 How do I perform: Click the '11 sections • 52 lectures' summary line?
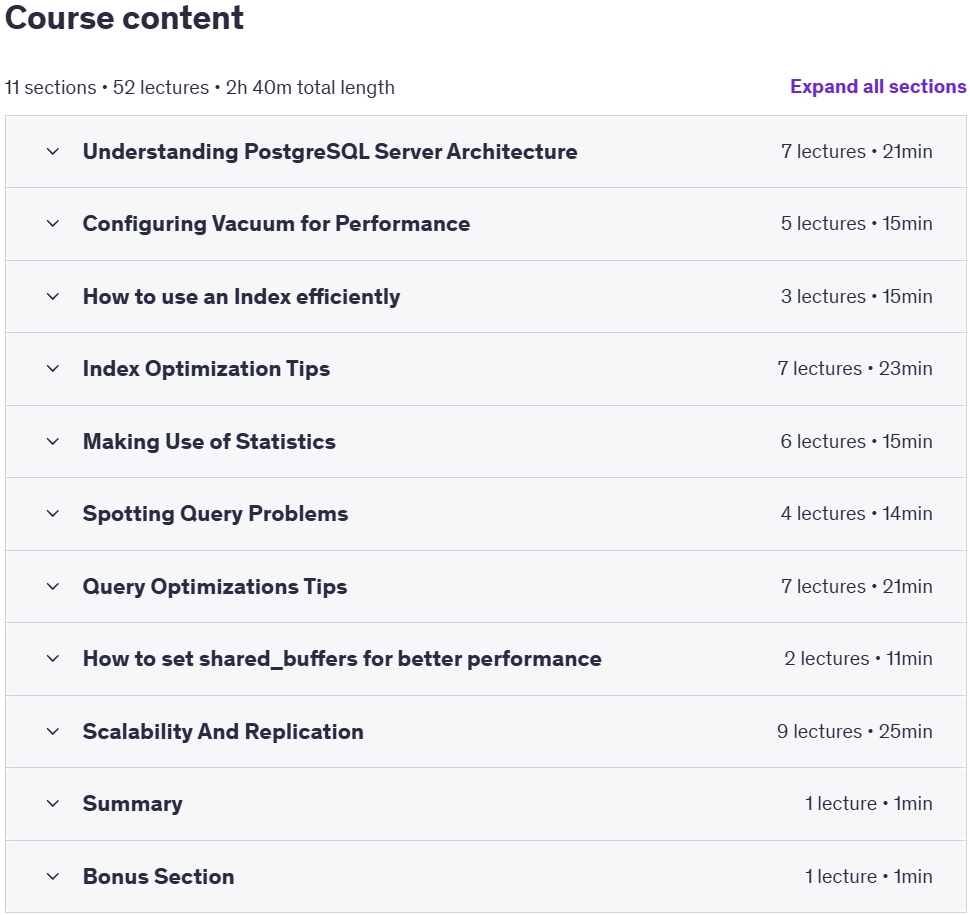pos(200,88)
